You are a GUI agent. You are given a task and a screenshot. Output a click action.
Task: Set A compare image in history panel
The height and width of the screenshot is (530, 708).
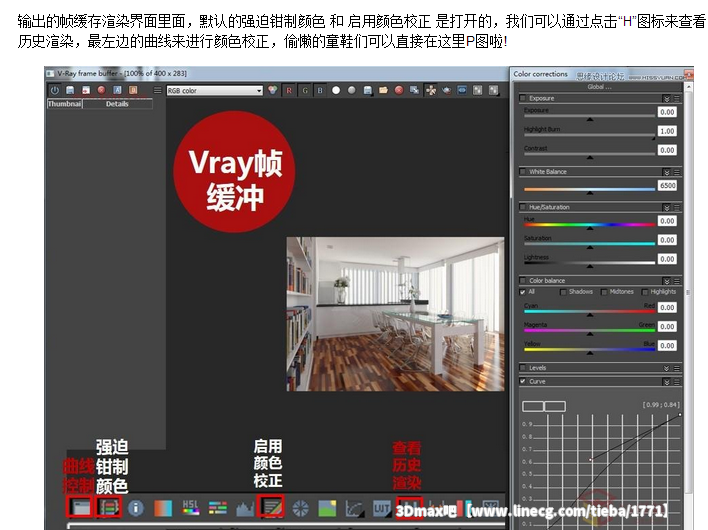[x=117, y=90]
